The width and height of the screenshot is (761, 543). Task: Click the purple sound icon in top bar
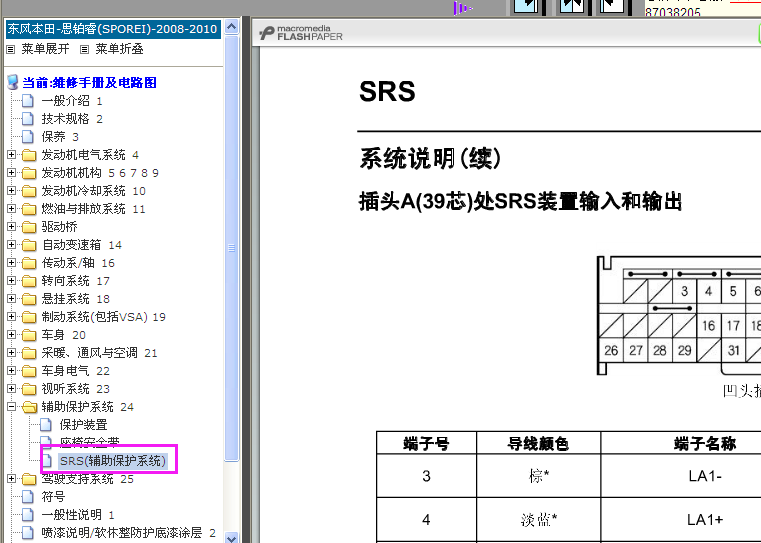pos(463,8)
